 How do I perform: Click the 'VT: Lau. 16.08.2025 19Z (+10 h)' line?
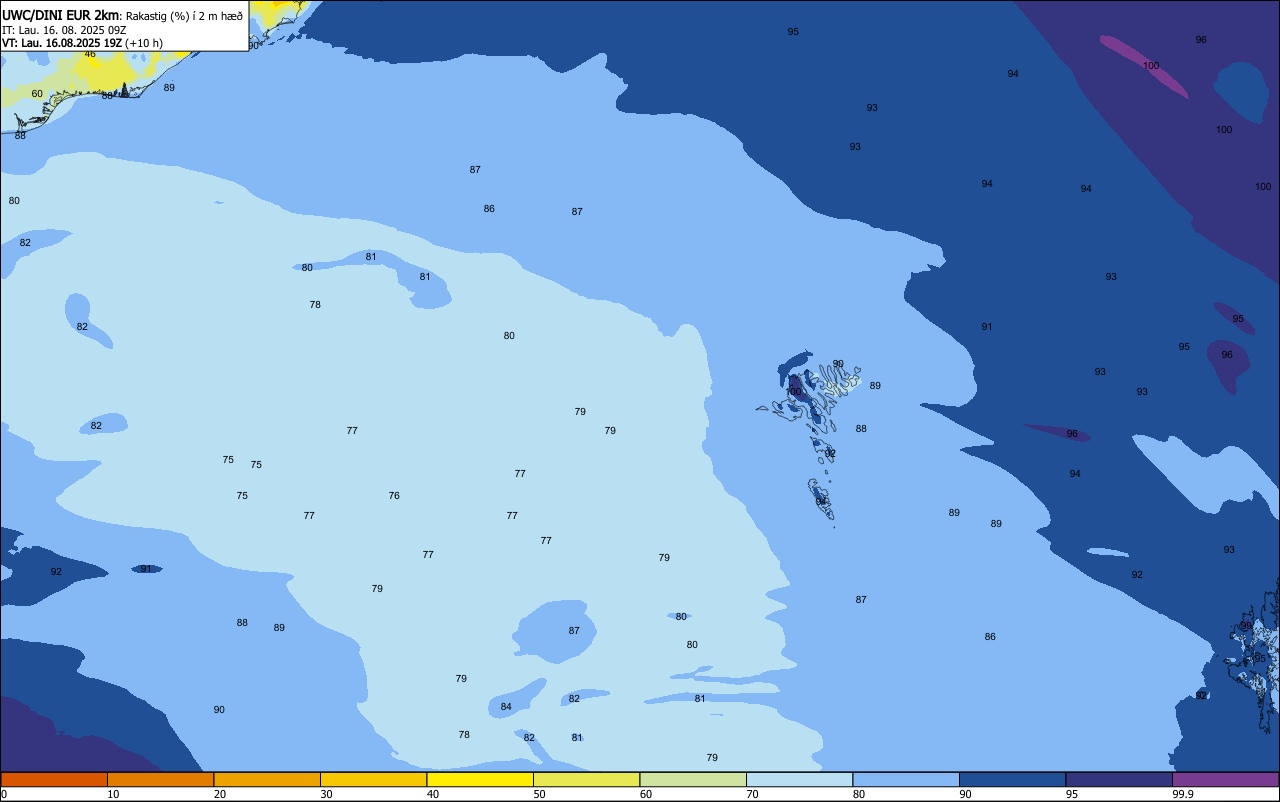pos(82,43)
